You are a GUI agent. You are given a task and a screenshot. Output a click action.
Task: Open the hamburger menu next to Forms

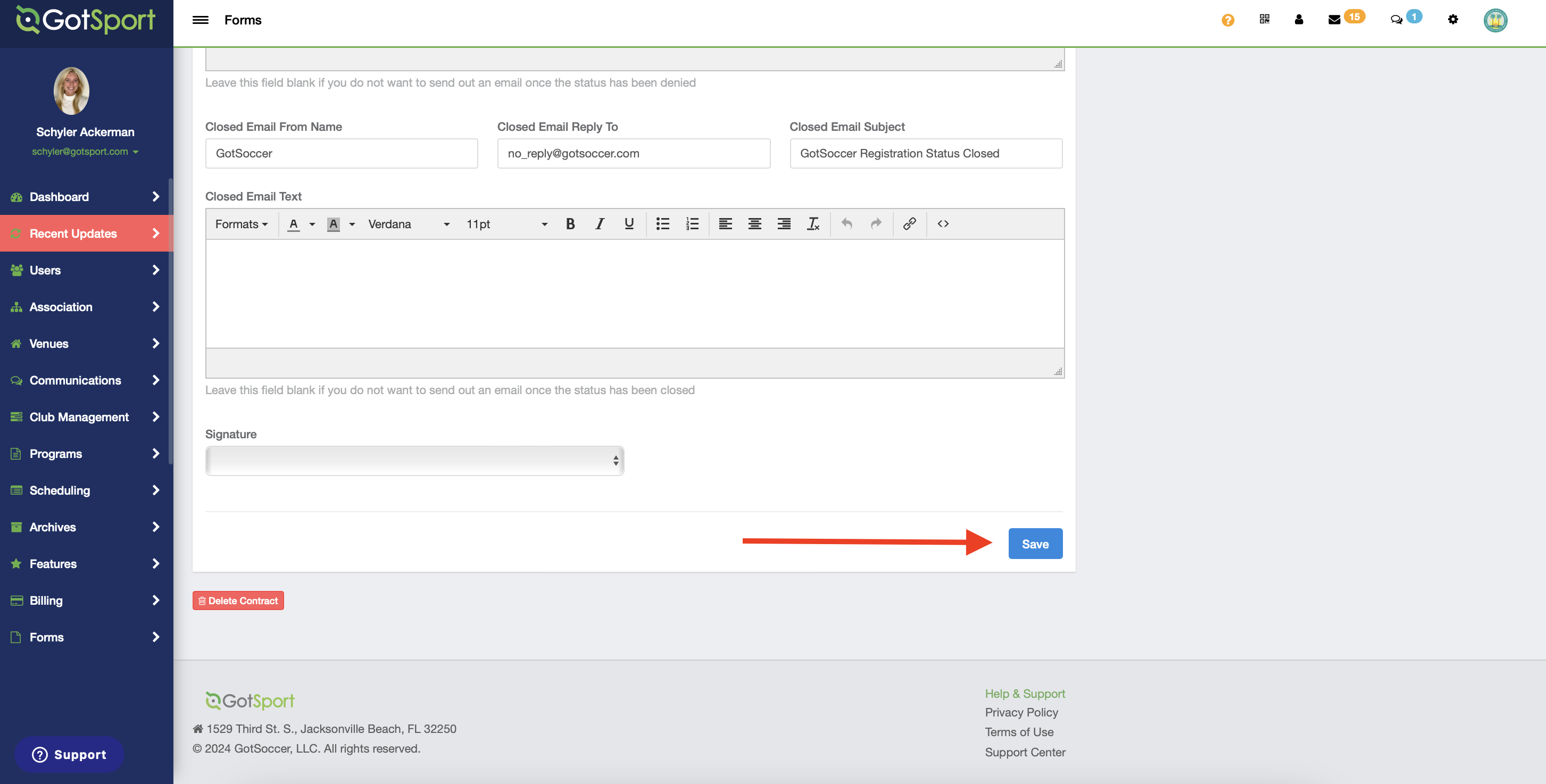point(200,20)
